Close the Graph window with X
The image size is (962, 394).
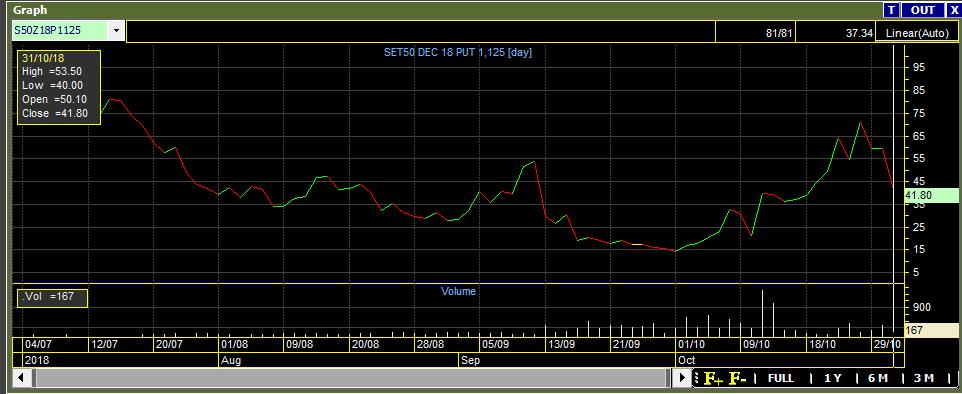pyautogui.click(x=953, y=10)
